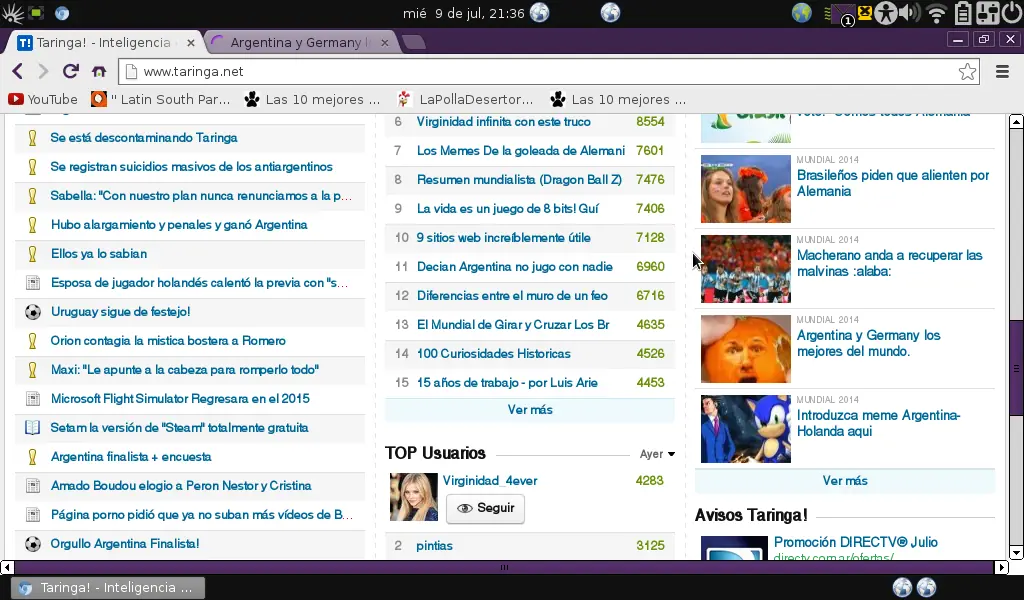Open Virginidad infinita con este truco post

504,121
